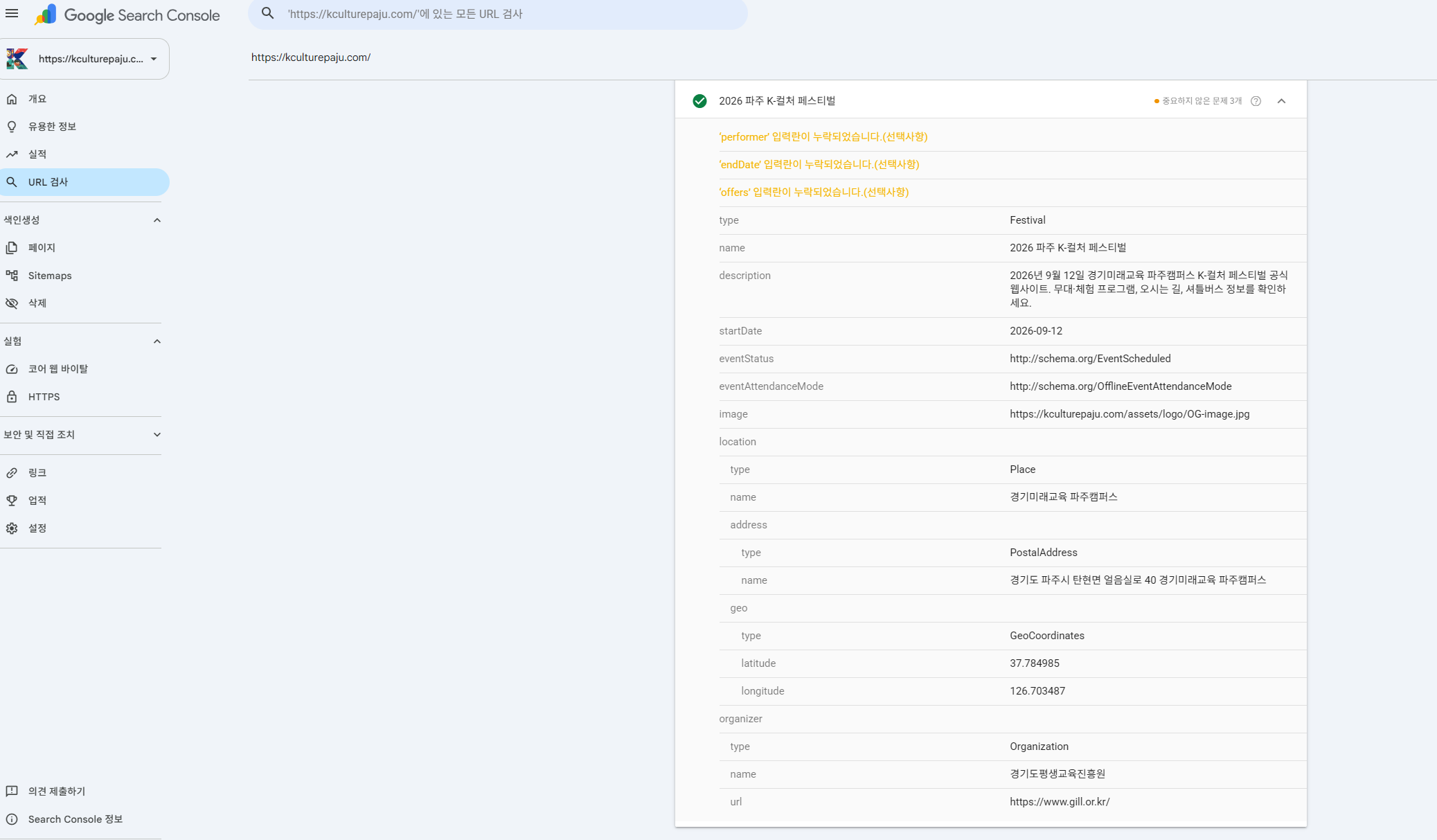The height and width of the screenshot is (840, 1437).
Task: Open the 개요 overview page
Action: click(84, 99)
